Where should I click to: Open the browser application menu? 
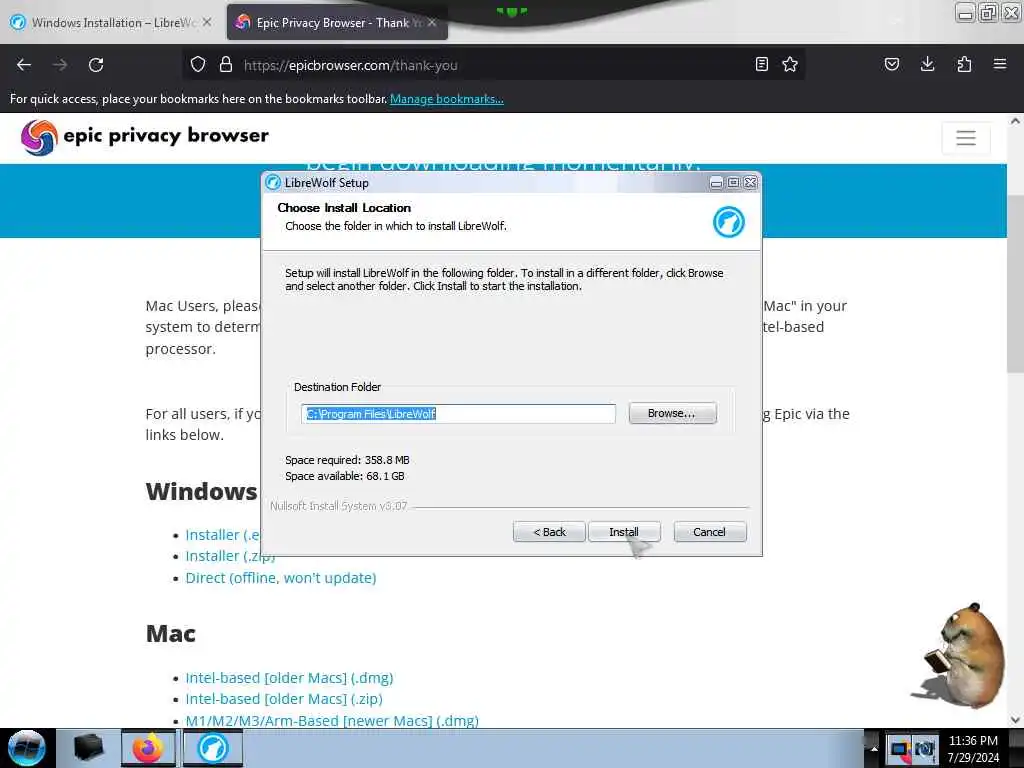coord(1000,64)
